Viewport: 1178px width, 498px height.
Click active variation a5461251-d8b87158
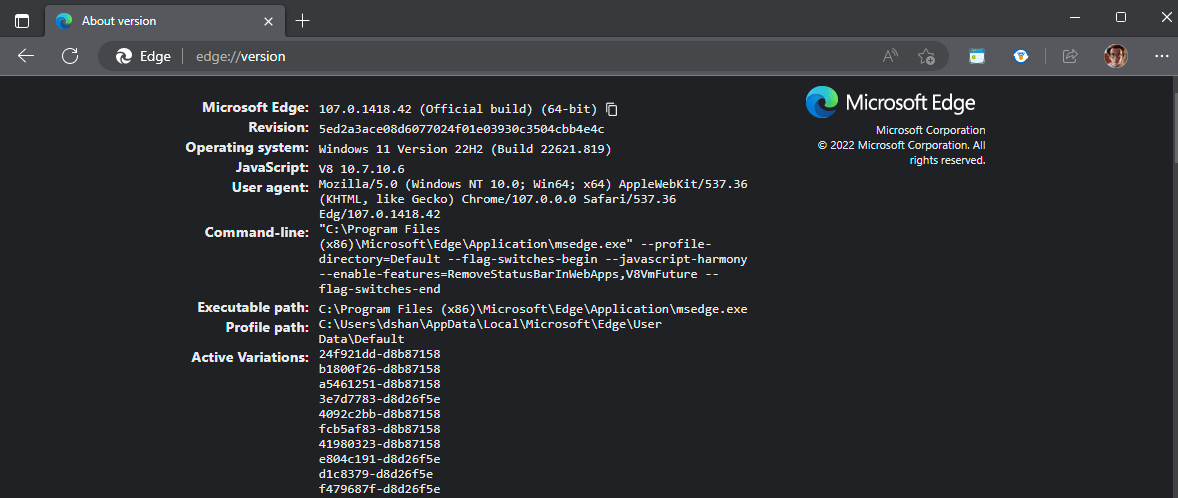pyautogui.click(x=379, y=384)
